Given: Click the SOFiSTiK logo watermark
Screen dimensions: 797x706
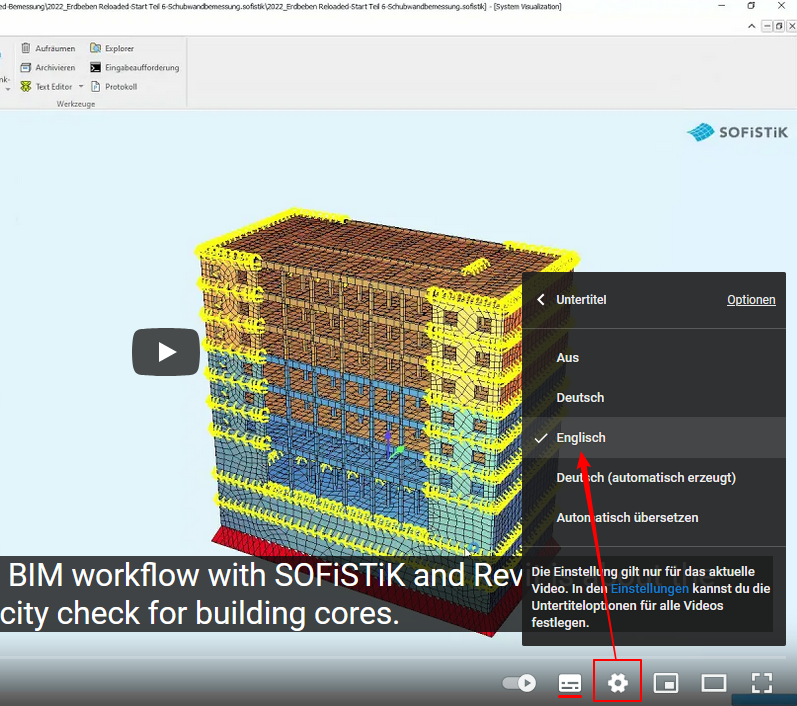Looking at the screenshot, I should [x=737, y=132].
